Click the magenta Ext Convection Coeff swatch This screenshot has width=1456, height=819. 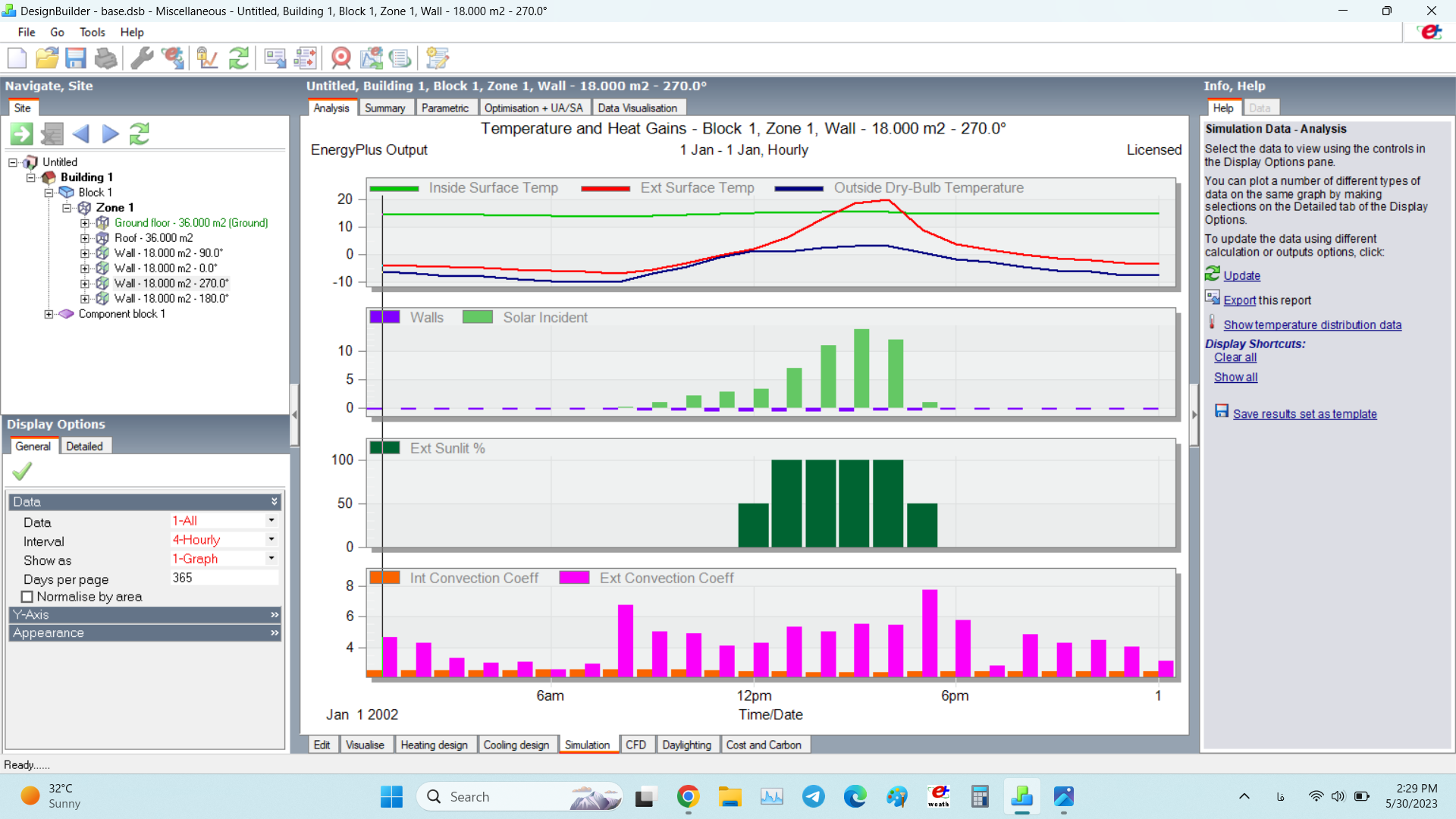tap(574, 578)
